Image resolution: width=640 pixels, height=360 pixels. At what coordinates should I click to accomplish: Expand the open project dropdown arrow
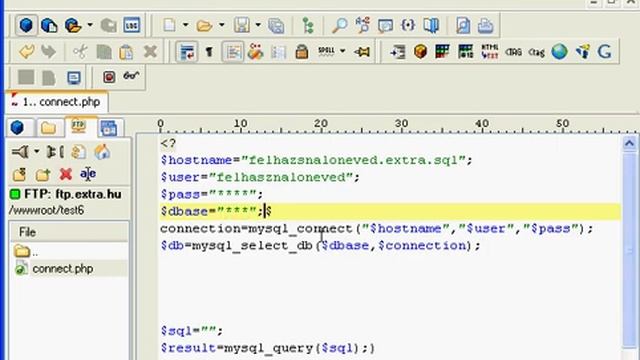(90, 25)
